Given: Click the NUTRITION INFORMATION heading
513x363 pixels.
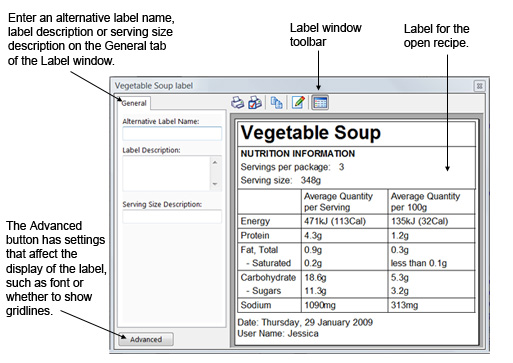Looking at the screenshot, I should [298, 154].
